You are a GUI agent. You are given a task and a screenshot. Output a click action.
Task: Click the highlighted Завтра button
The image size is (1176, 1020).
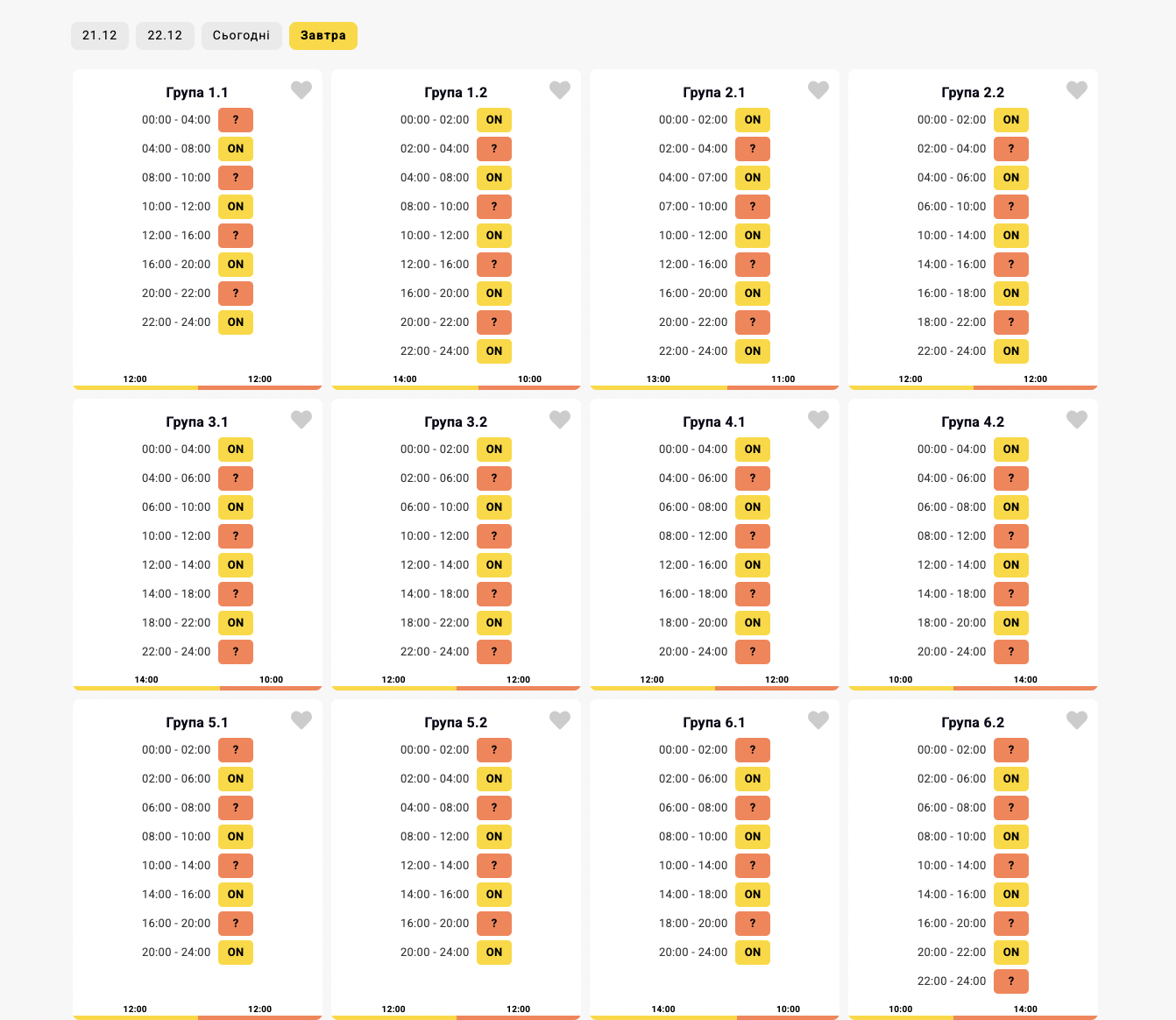pos(322,36)
